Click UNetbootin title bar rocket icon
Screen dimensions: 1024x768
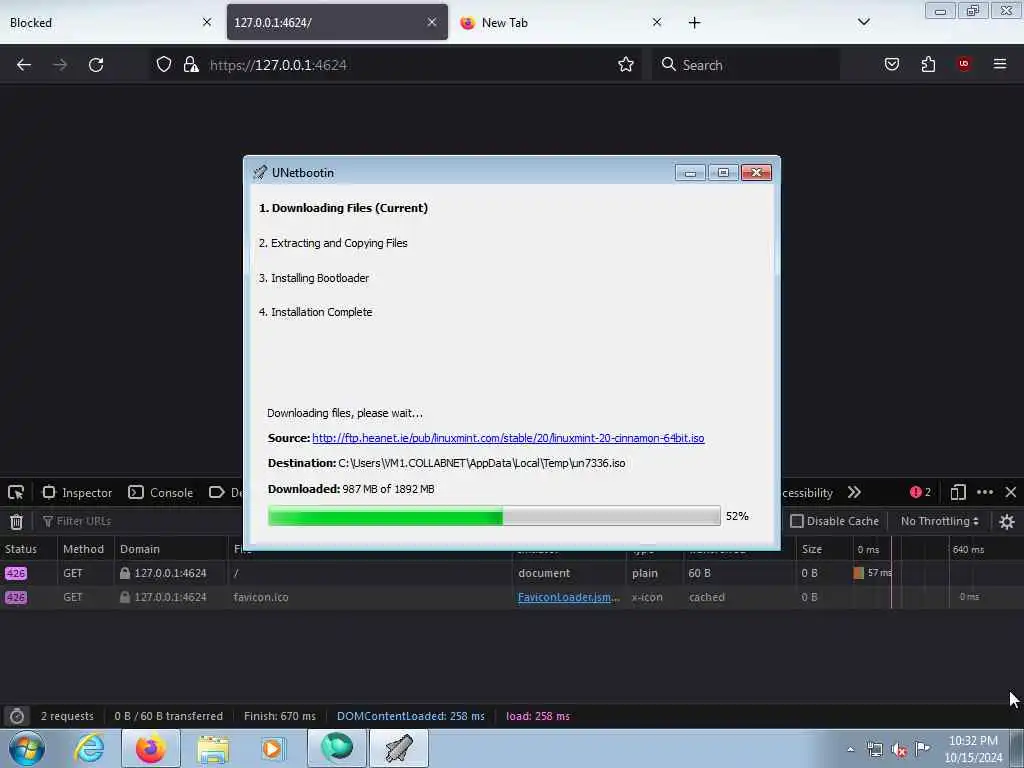click(260, 172)
